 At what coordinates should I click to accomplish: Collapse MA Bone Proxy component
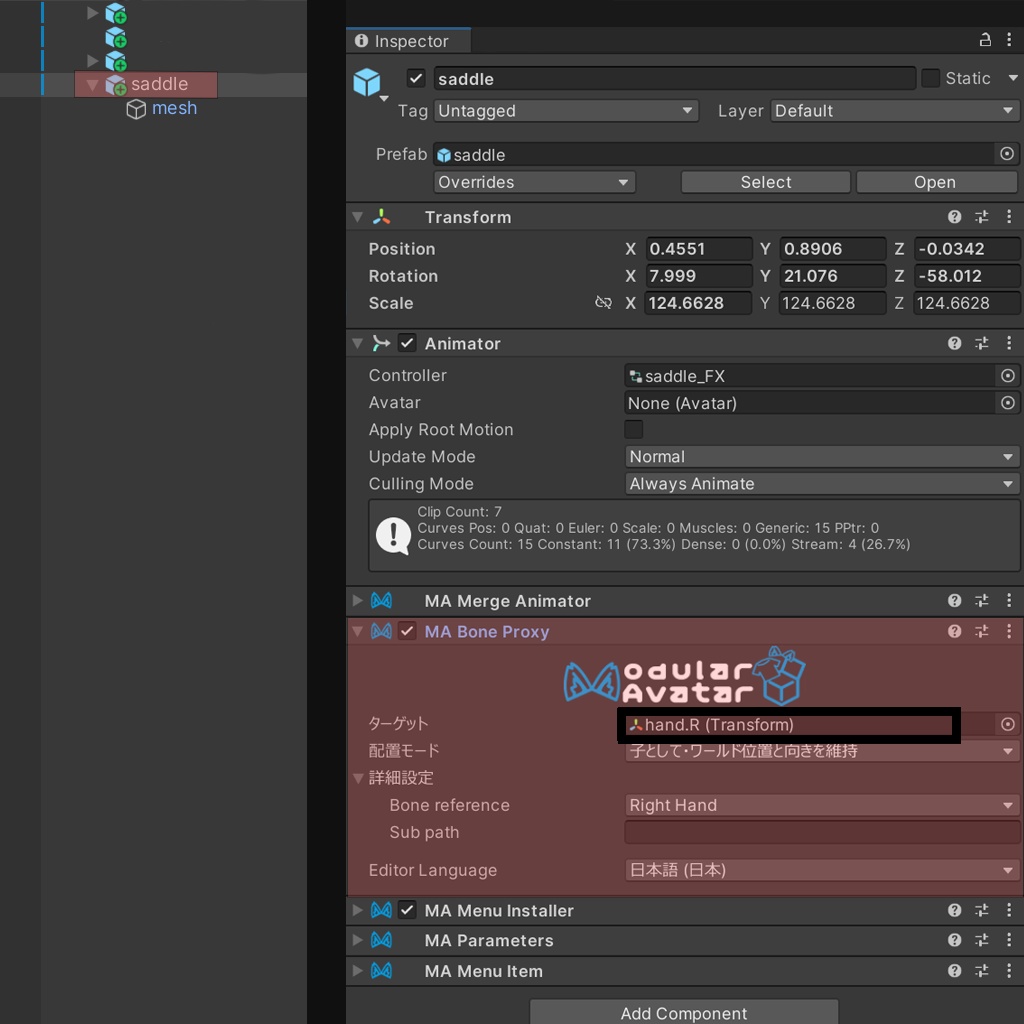point(357,631)
